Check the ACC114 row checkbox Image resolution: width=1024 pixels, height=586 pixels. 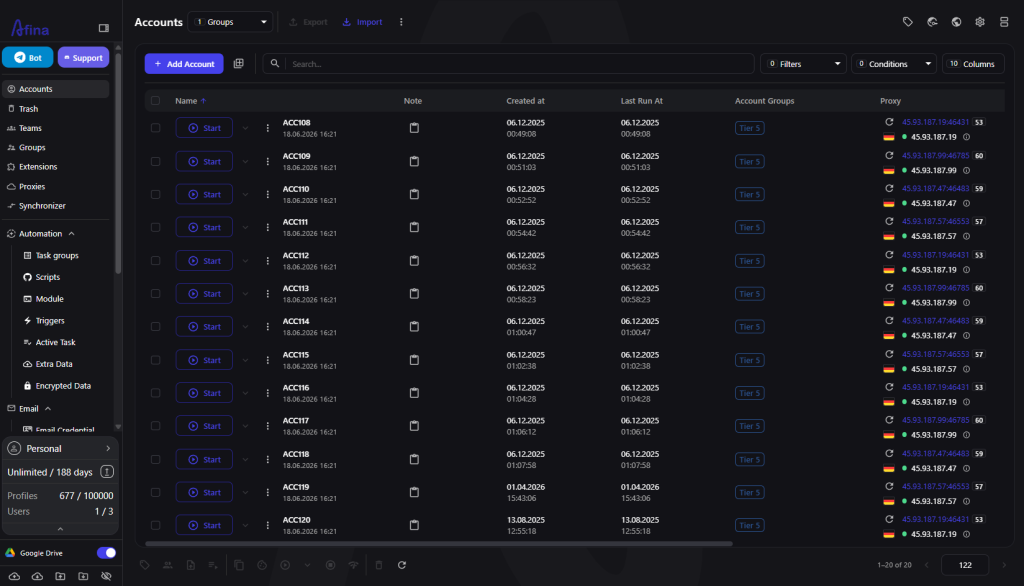click(155, 327)
